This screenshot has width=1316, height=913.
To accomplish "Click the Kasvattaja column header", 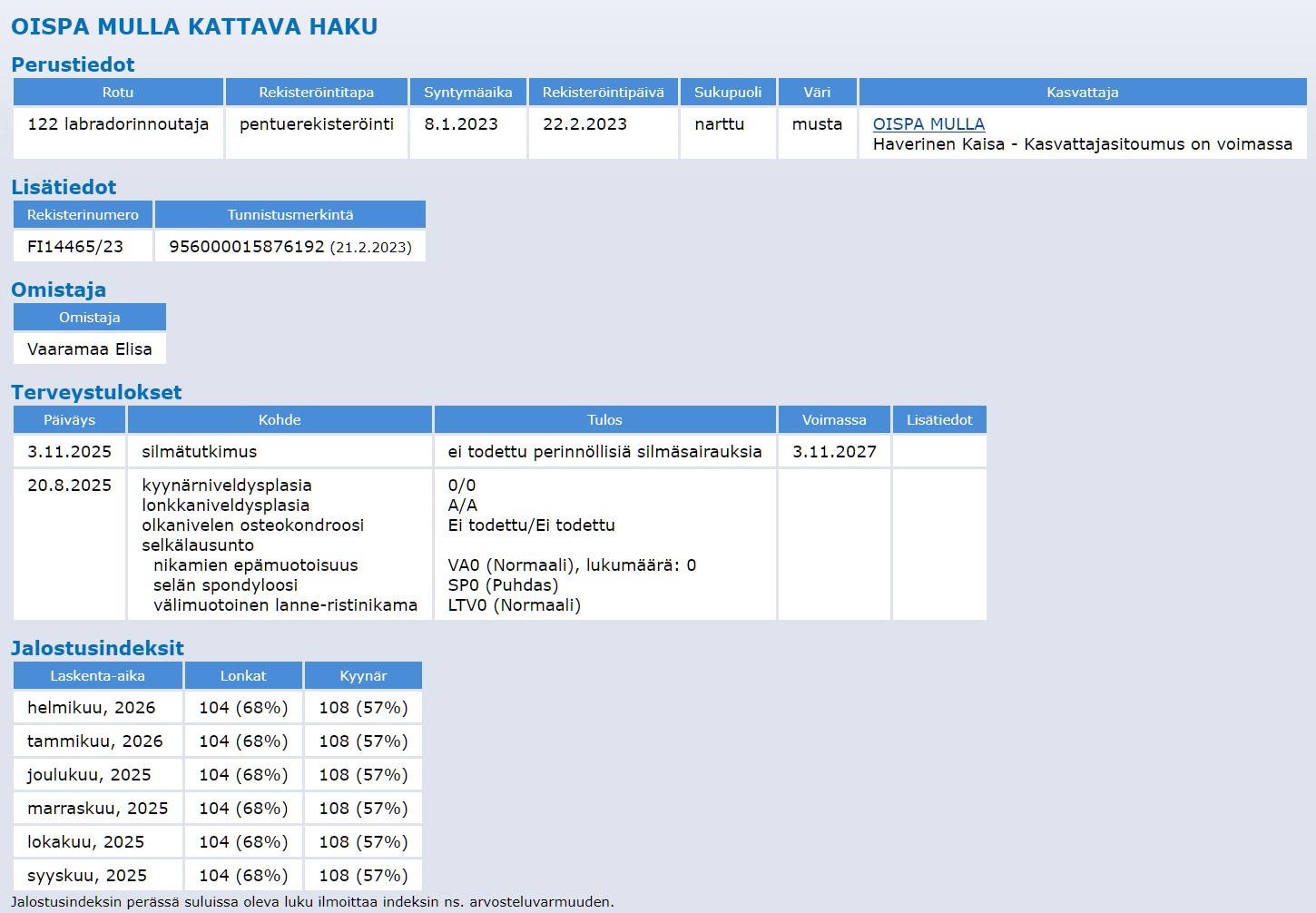I will coord(1082,93).
